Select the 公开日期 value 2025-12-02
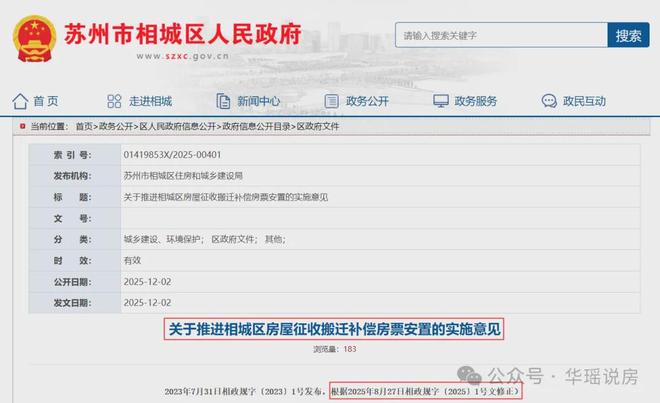 pyautogui.click(x=147, y=282)
